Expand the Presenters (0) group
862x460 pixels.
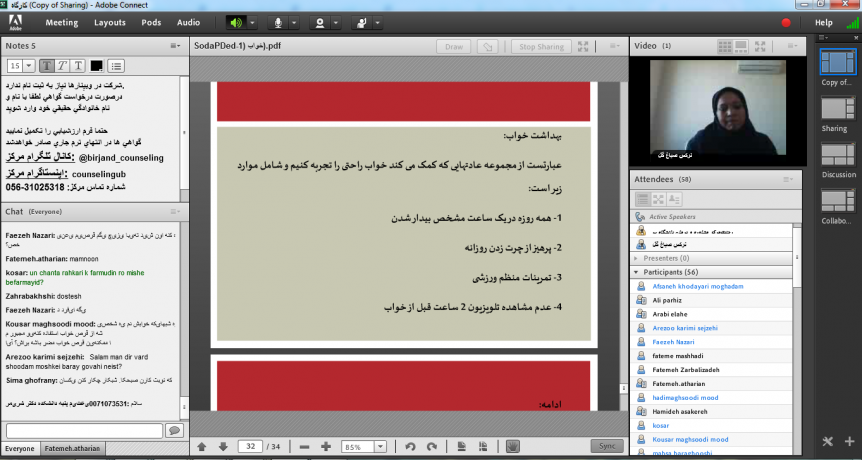tap(636, 258)
